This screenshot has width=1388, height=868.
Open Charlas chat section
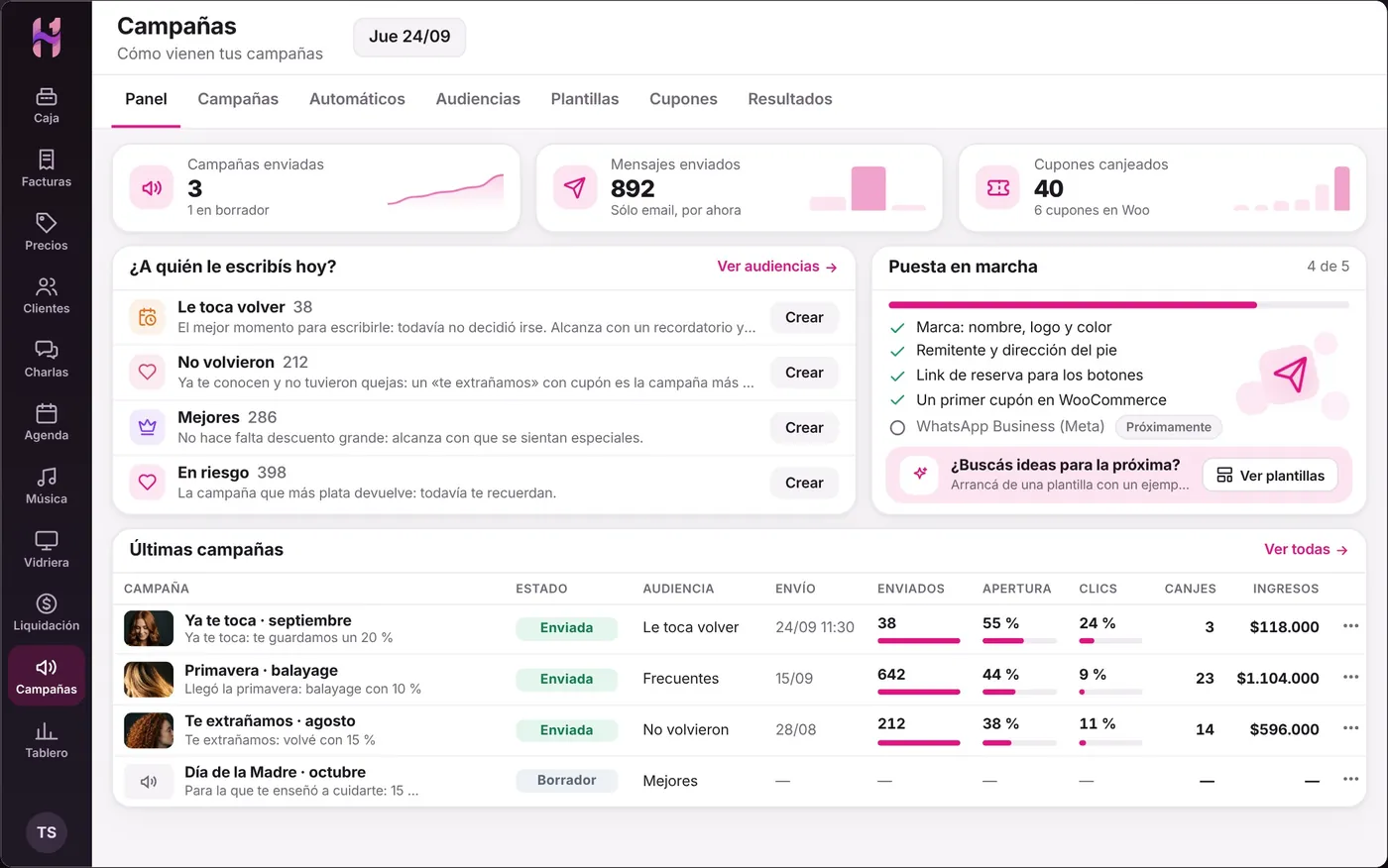(x=47, y=360)
